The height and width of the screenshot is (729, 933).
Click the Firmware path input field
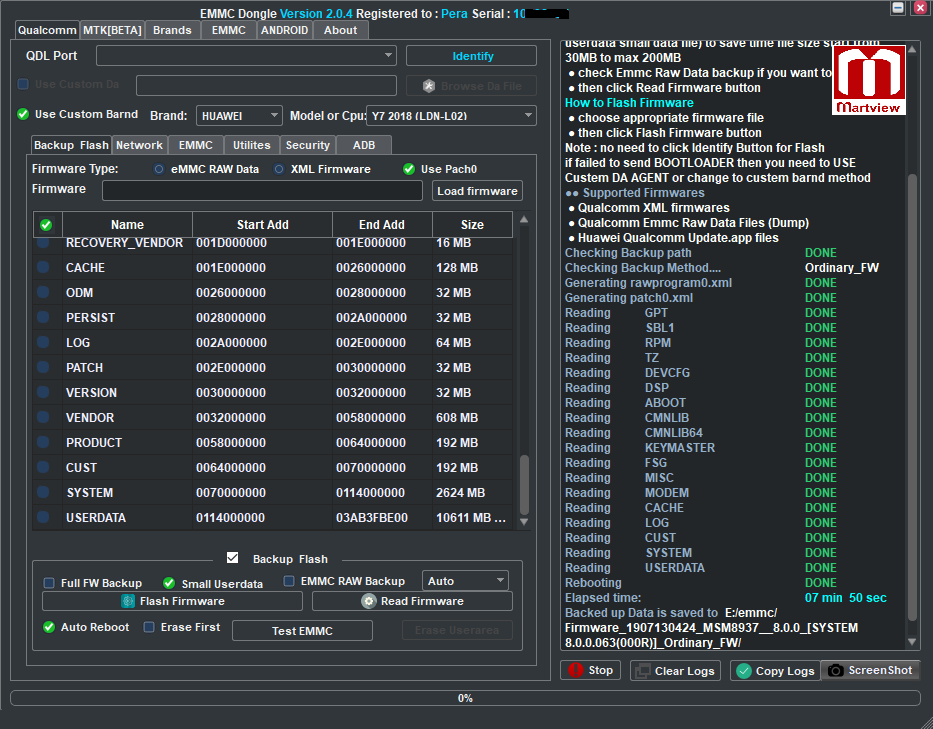click(262, 190)
